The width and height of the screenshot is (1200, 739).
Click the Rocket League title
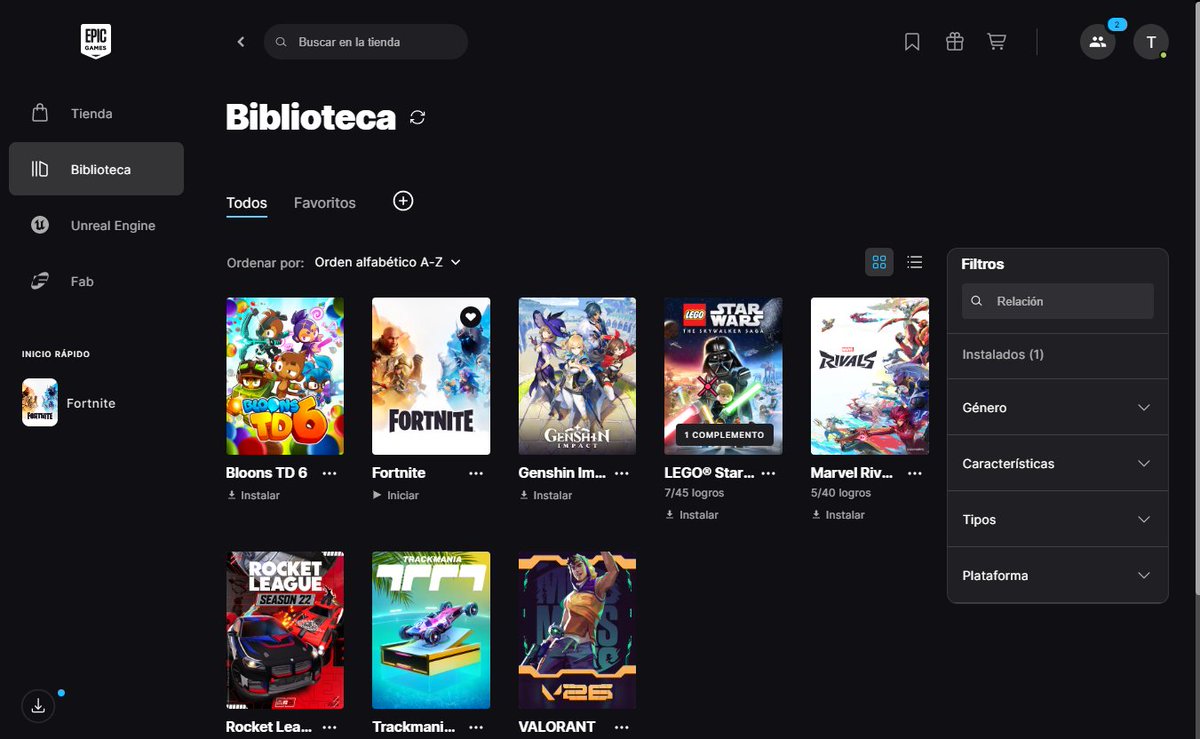point(269,727)
